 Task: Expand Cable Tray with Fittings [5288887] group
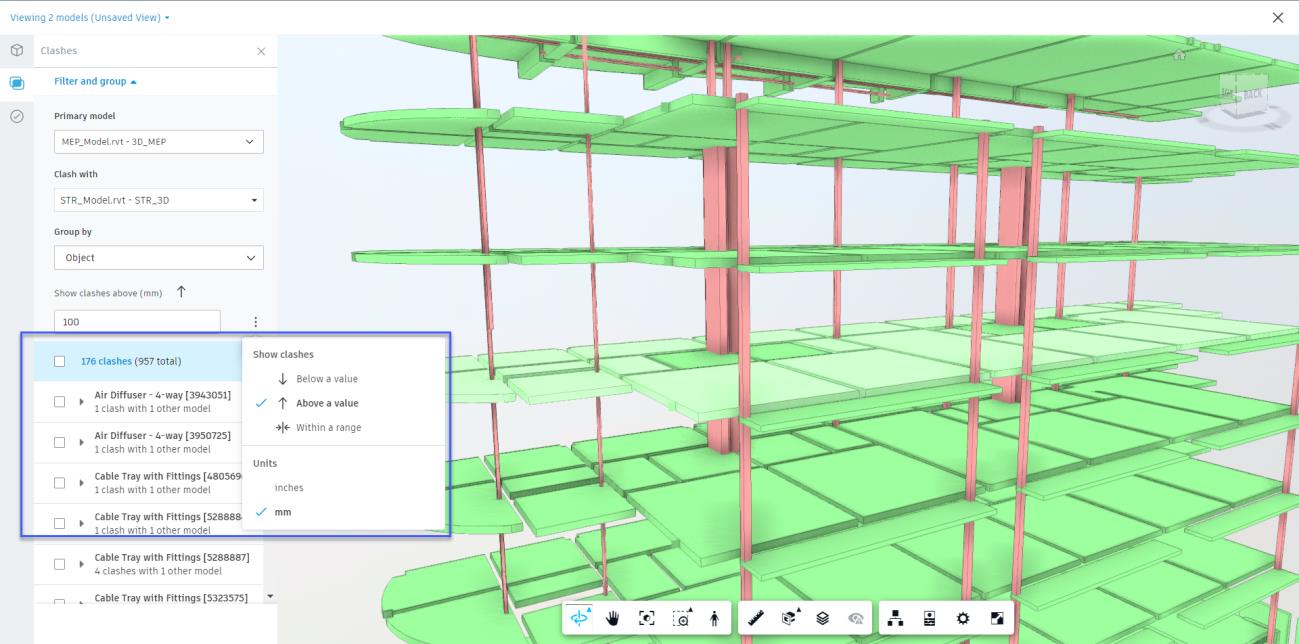(82, 564)
